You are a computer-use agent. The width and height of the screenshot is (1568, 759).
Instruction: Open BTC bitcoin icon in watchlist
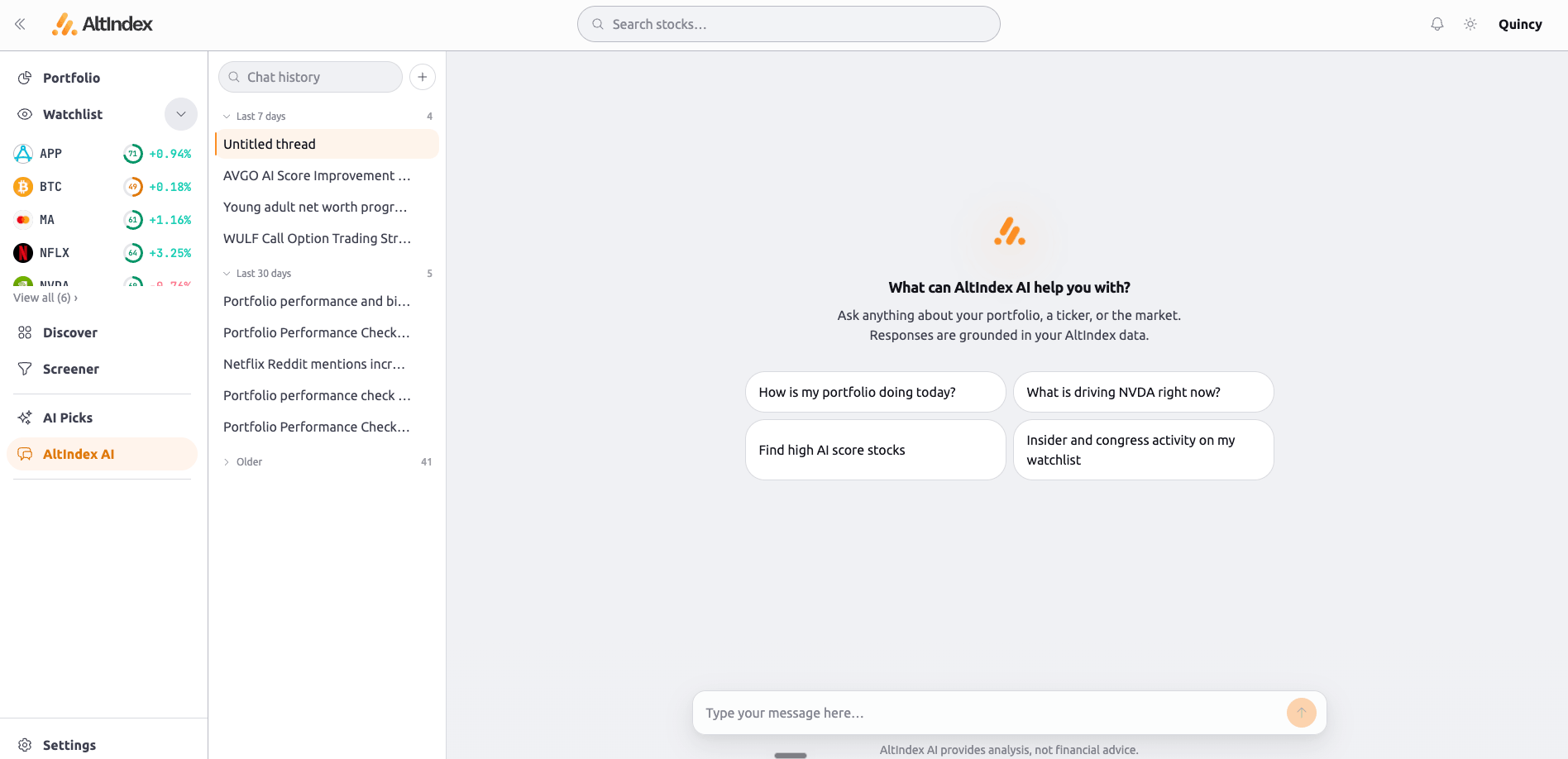23,187
